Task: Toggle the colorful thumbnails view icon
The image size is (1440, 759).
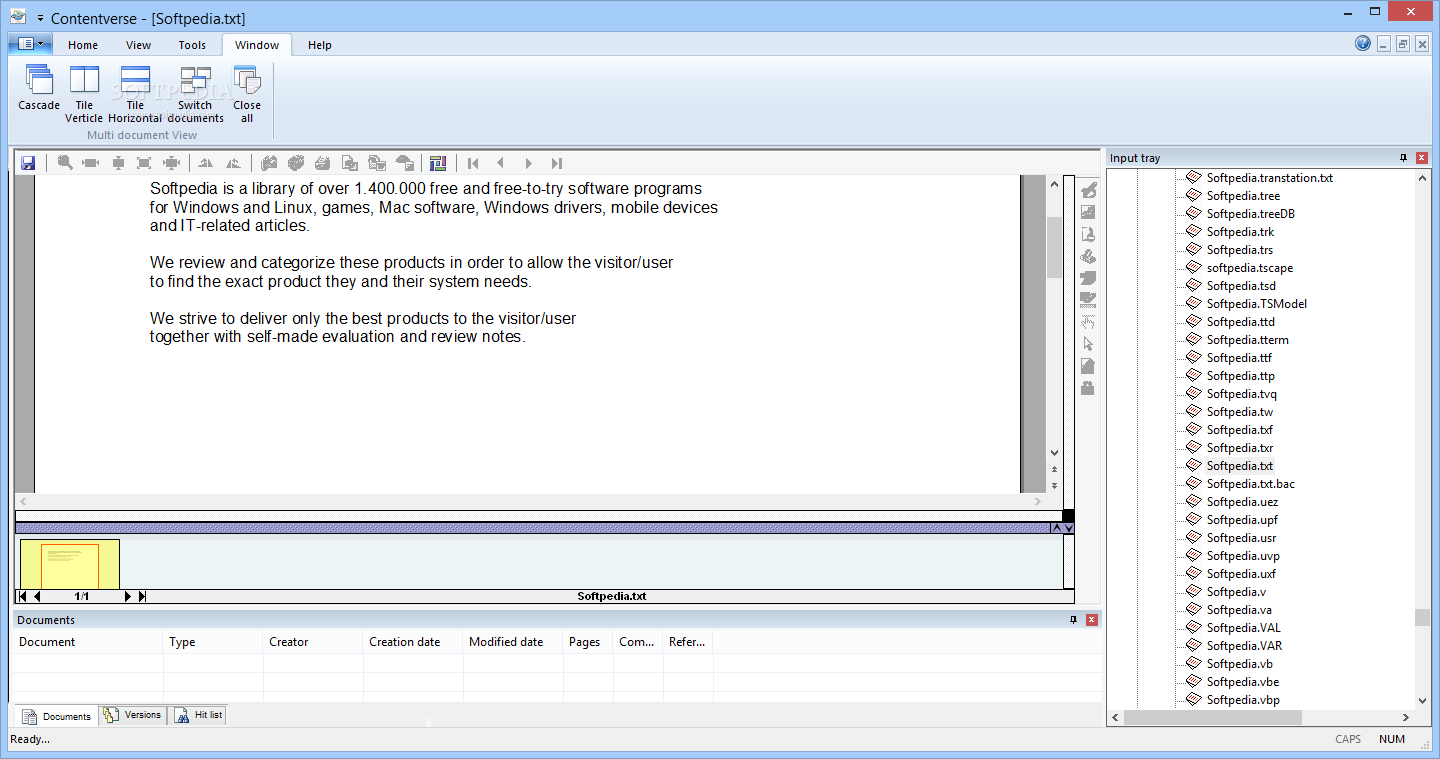Action: point(437,163)
